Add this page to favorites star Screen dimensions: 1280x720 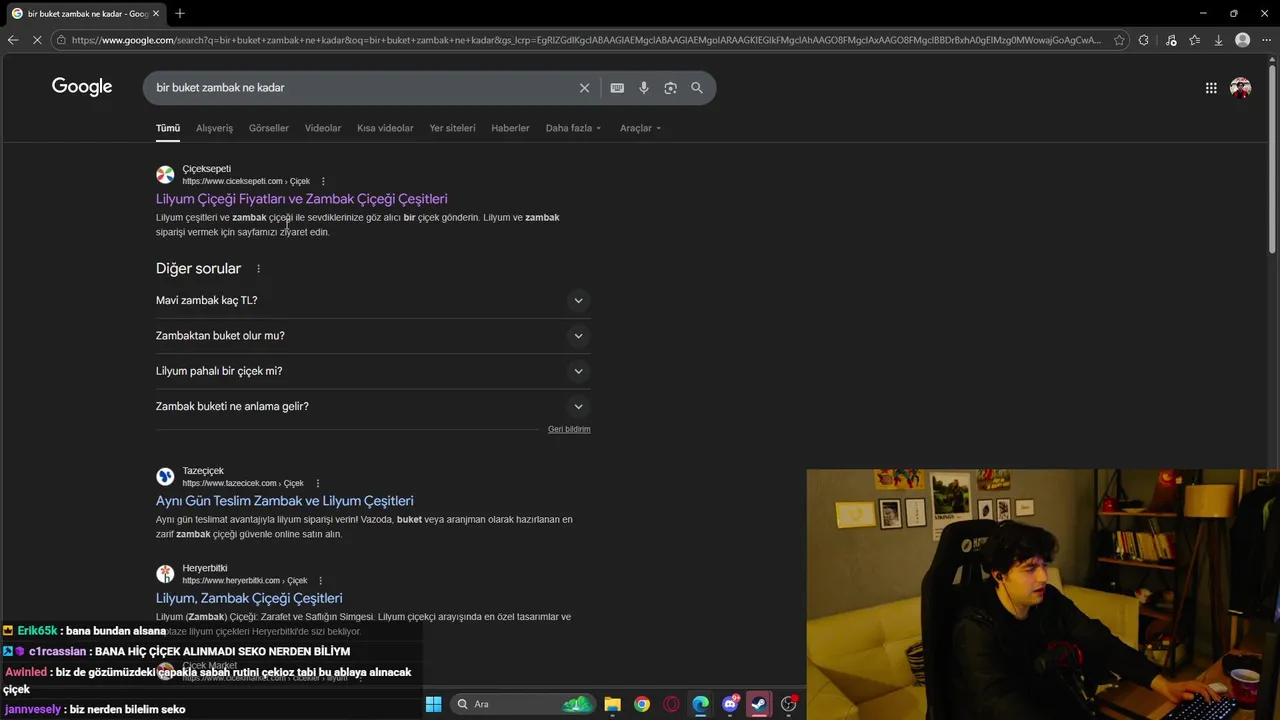click(1118, 40)
